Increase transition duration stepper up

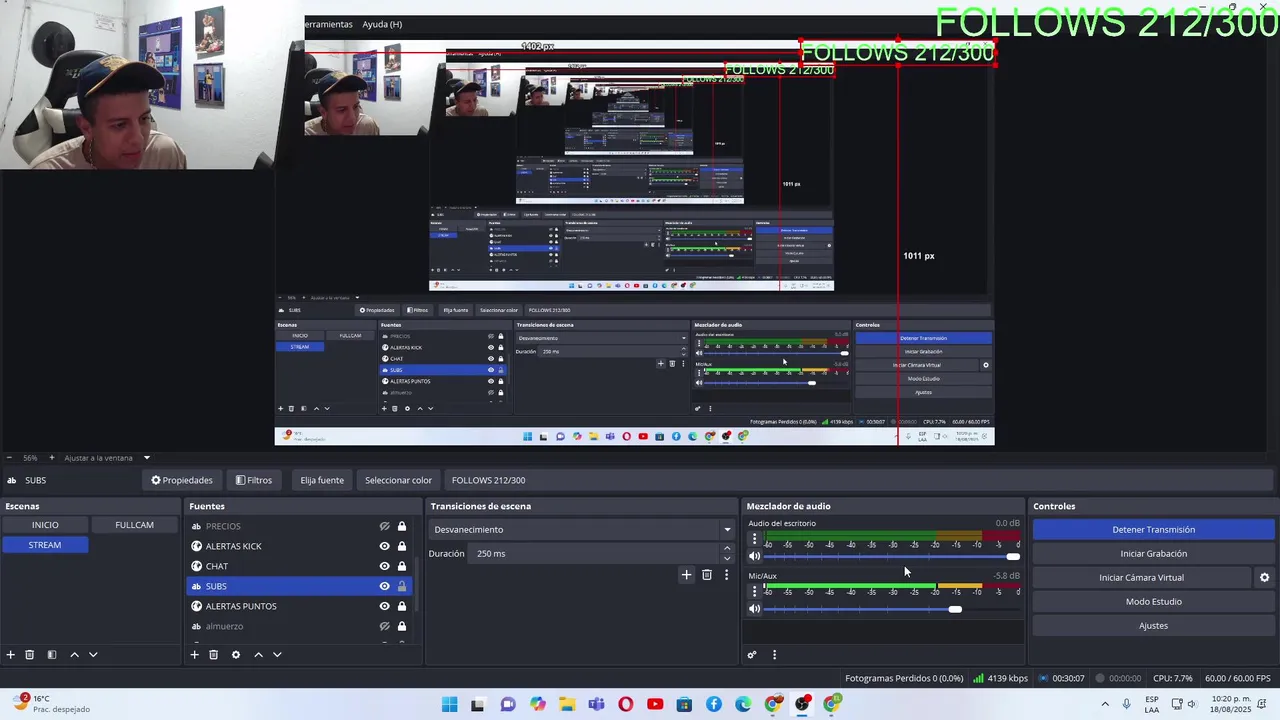pos(727,549)
